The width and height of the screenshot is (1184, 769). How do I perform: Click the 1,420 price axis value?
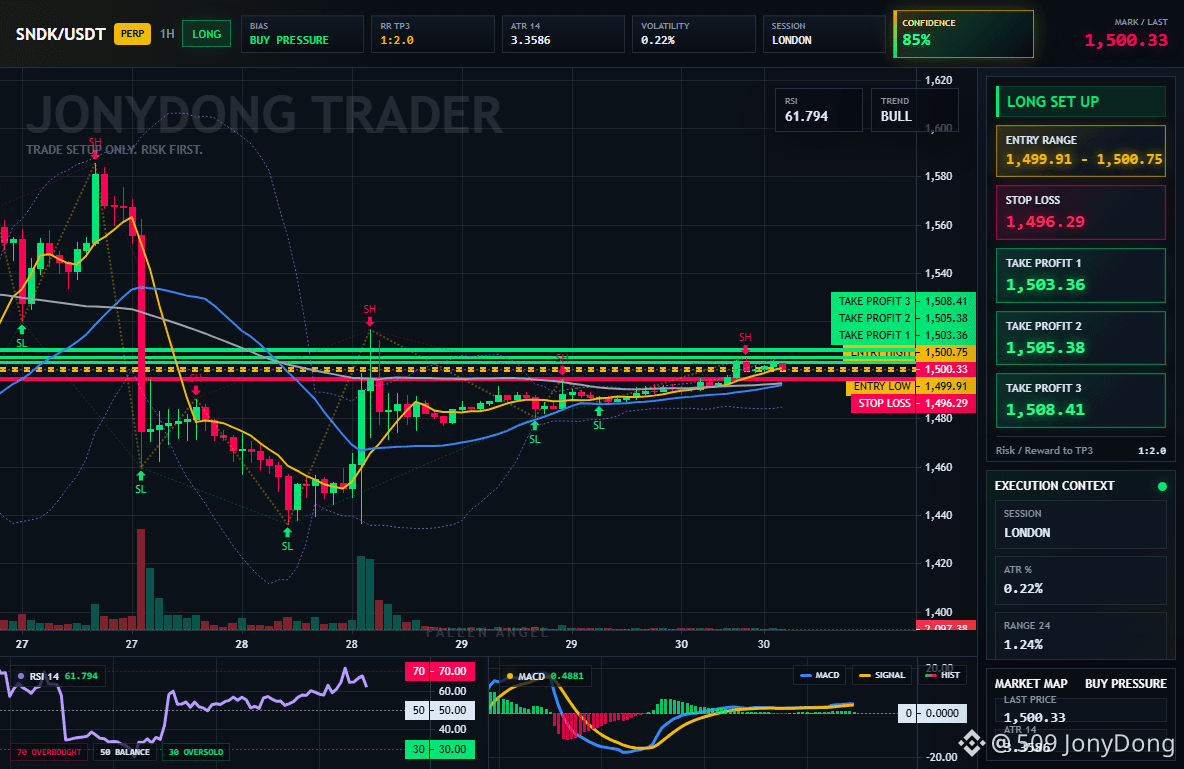click(x=939, y=564)
